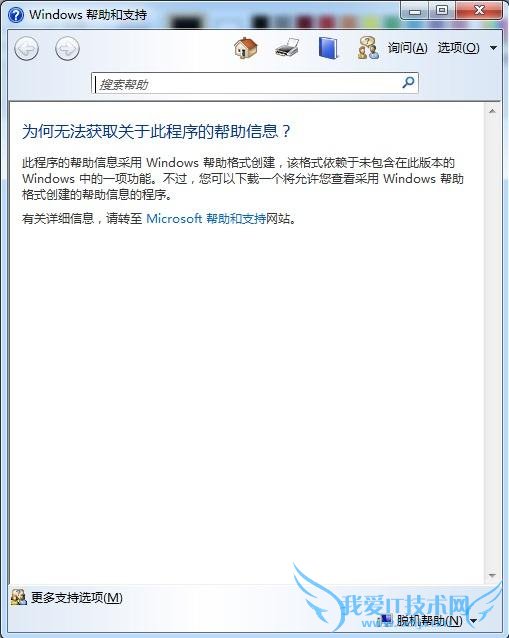Click inside the 搜索帮助 search field
509x638 pixels.
coord(247,83)
